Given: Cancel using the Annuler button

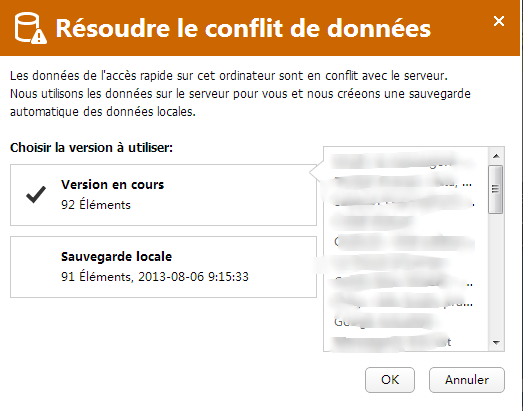Looking at the screenshot, I should (467, 380).
